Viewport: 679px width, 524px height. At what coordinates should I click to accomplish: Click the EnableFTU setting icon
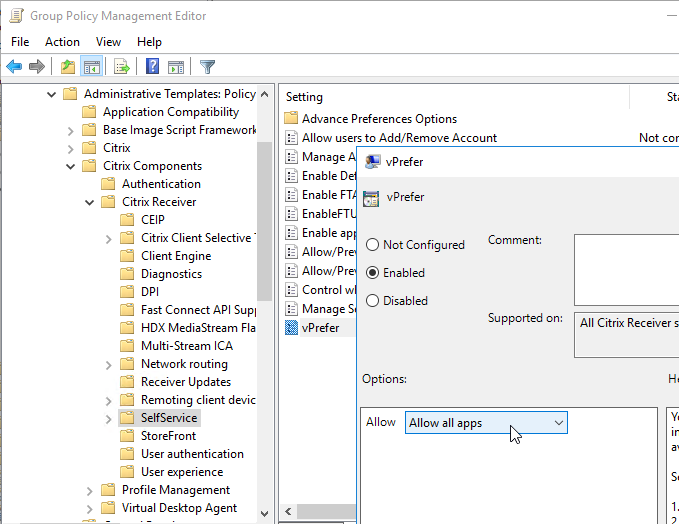click(291, 213)
